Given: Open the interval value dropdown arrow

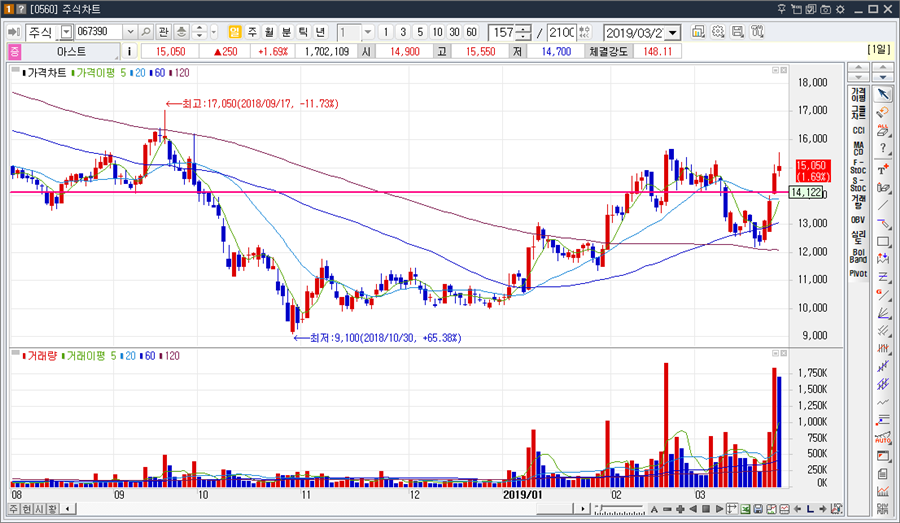Looking at the screenshot, I should click(x=368, y=32).
